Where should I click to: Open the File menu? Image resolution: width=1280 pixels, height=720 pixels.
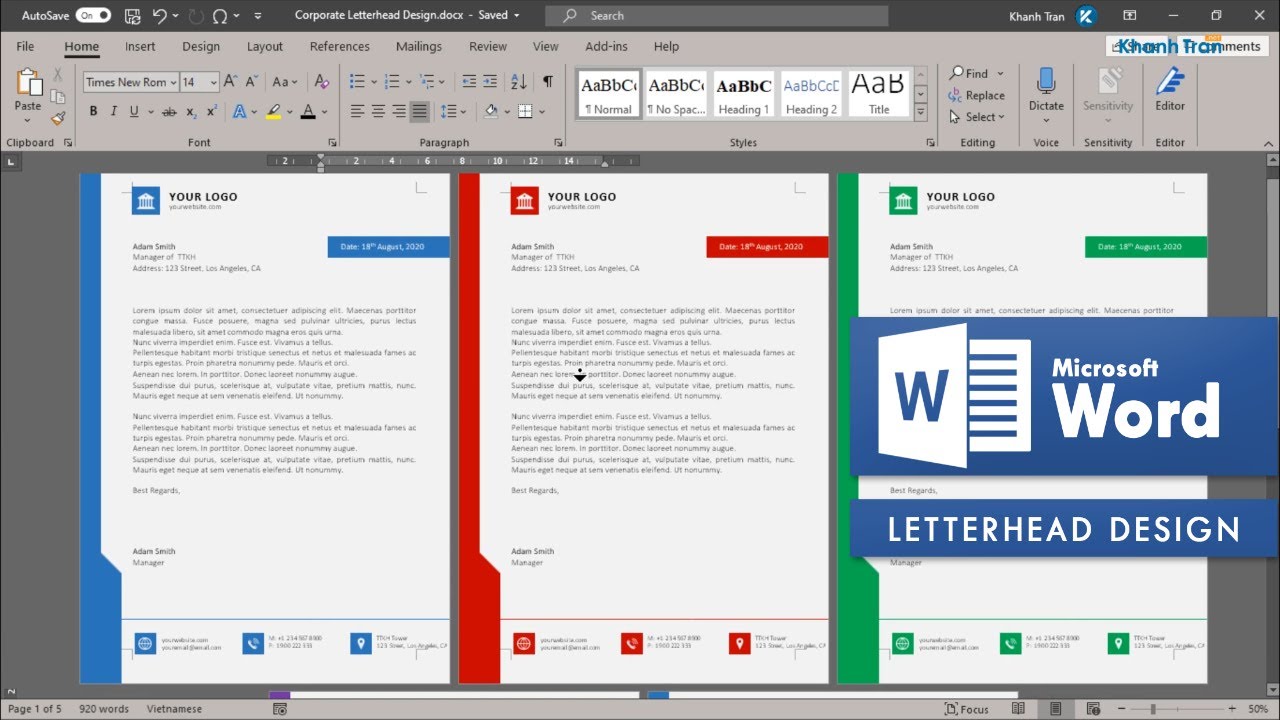pyautogui.click(x=25, y=46)
